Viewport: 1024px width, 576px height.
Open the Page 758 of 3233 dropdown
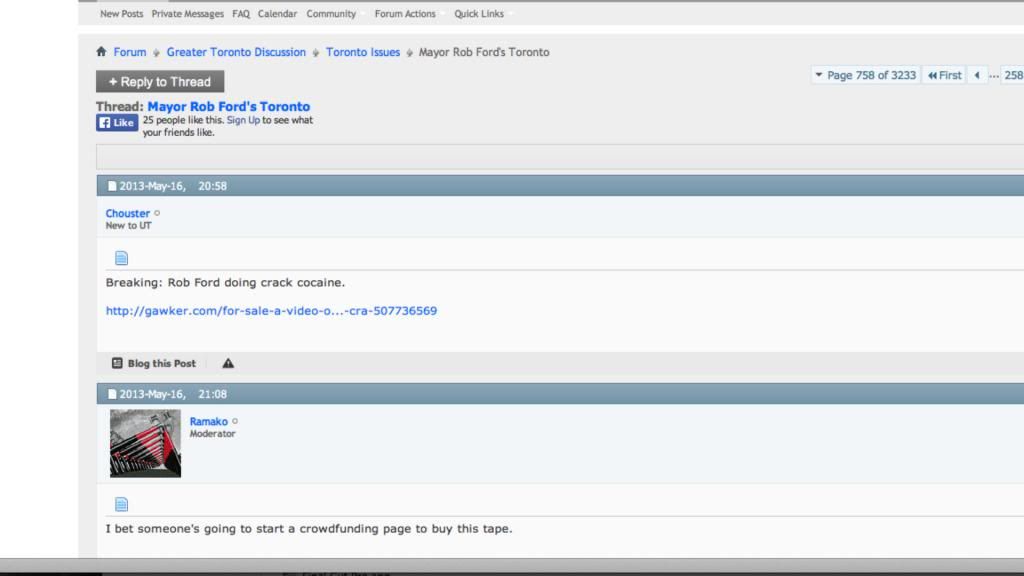click(865, 75)
